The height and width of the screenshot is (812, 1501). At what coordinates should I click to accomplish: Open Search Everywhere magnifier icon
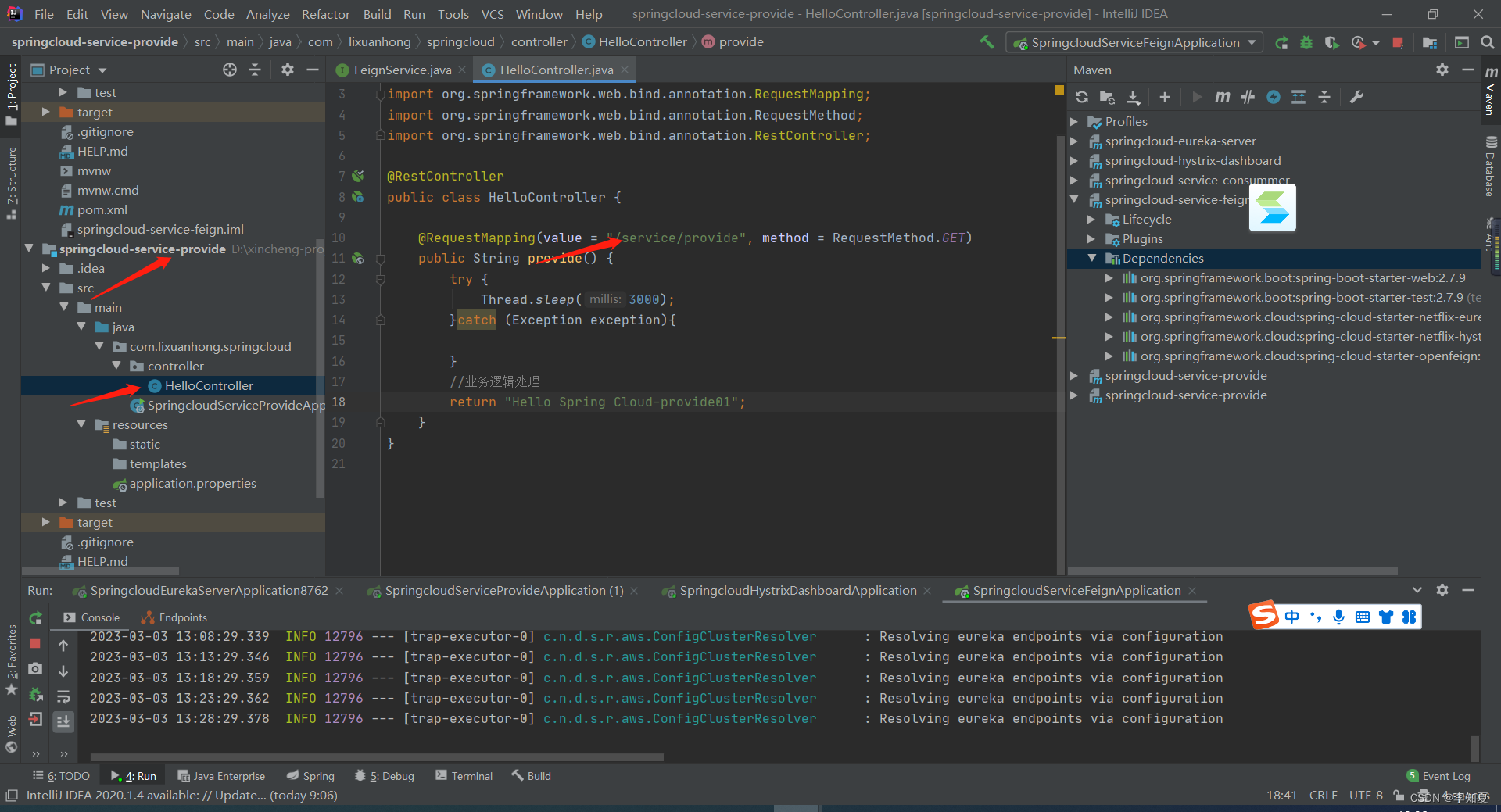1487,43
